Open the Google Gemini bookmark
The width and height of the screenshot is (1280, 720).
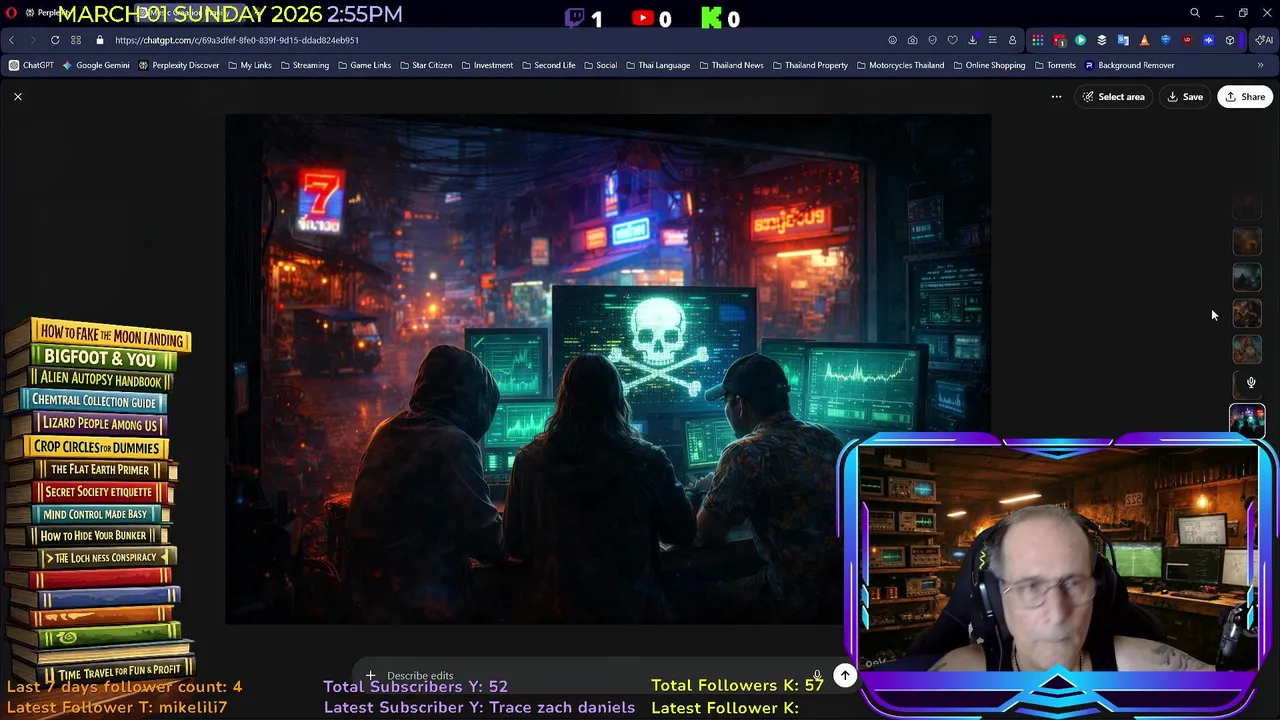[96, 65]
